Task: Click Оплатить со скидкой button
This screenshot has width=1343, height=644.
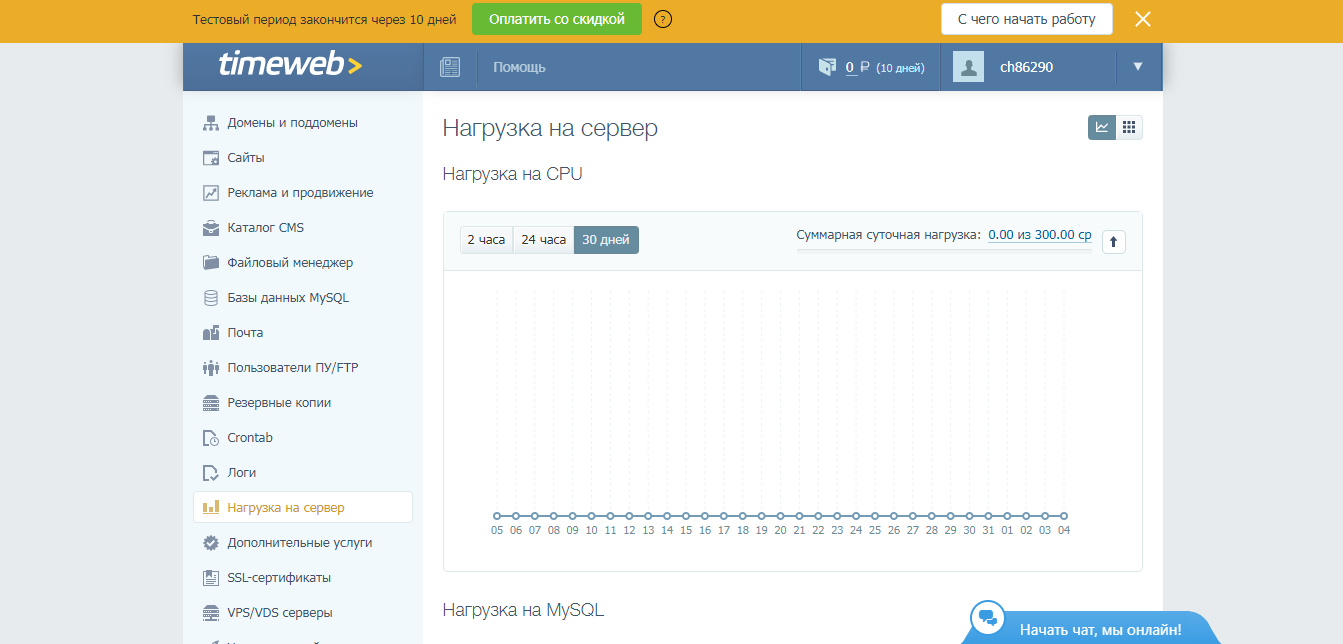Action: tap(557, 19)
